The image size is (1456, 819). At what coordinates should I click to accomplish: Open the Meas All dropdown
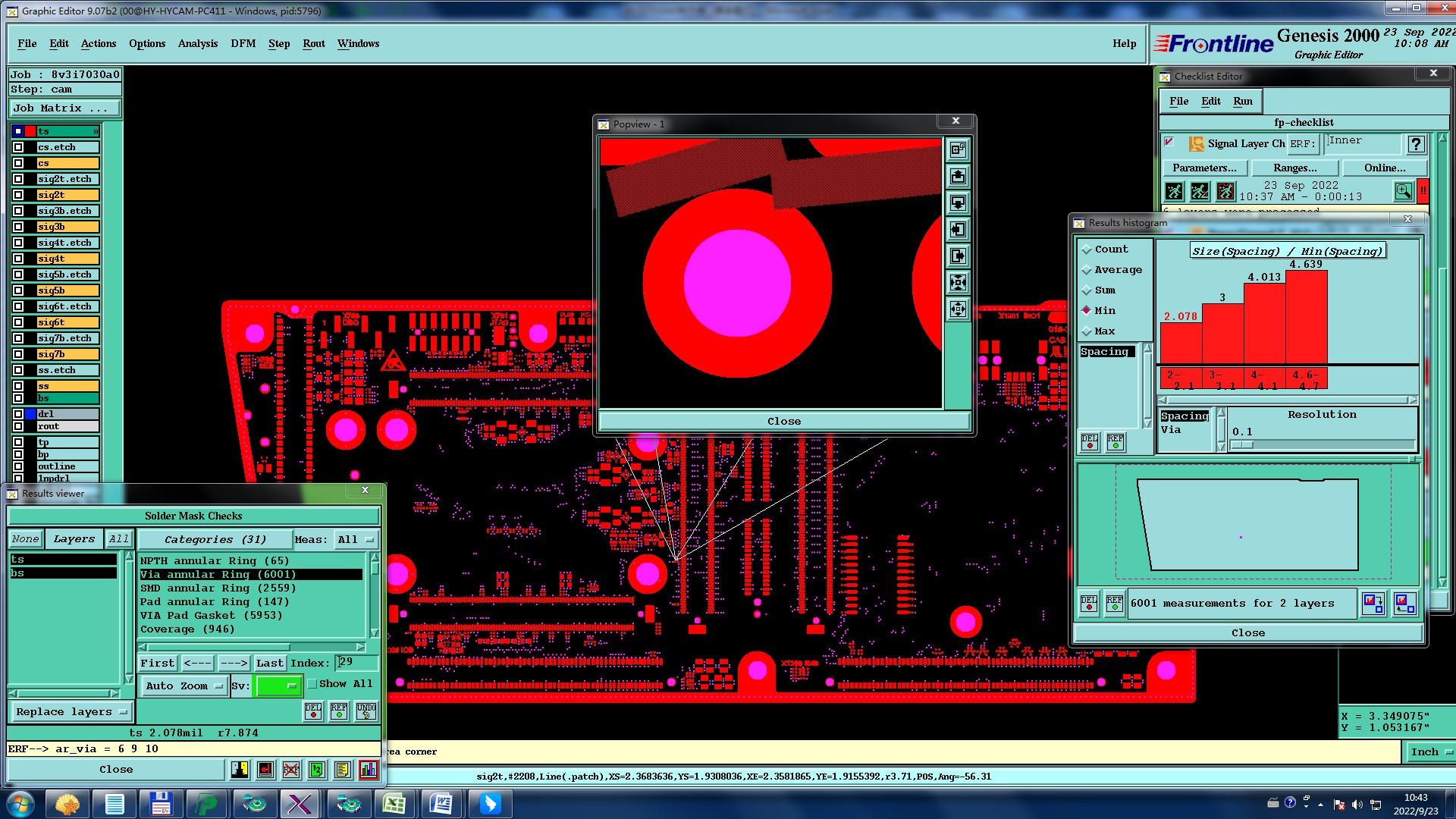tap(356, 540)
